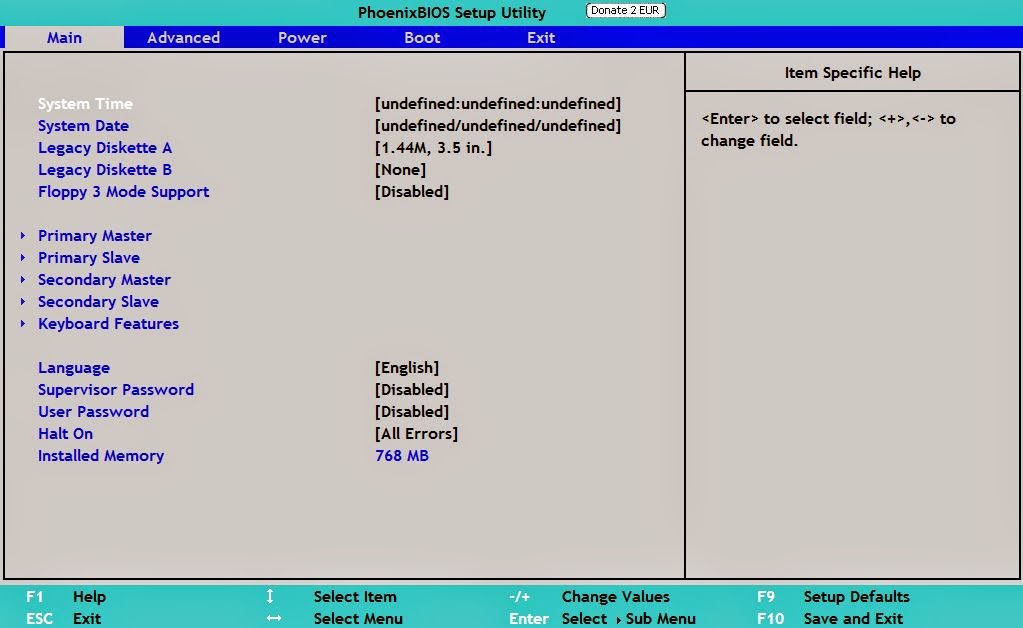
Task: Click the F1 Help shortcut
Action: click(x=65, y=597)
